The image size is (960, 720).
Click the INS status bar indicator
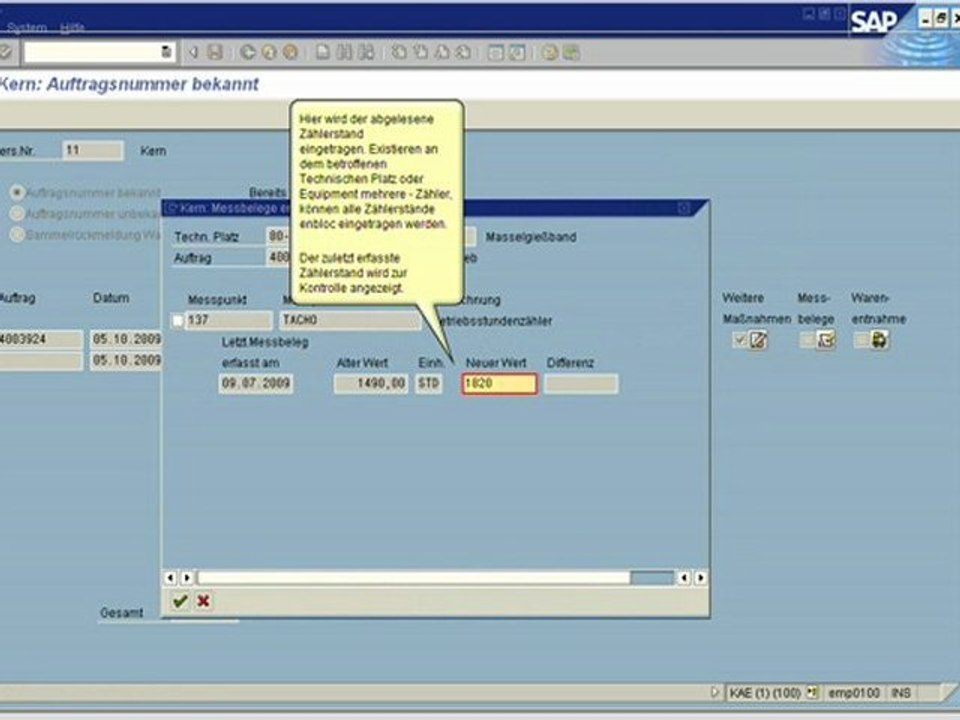(901, 693)
